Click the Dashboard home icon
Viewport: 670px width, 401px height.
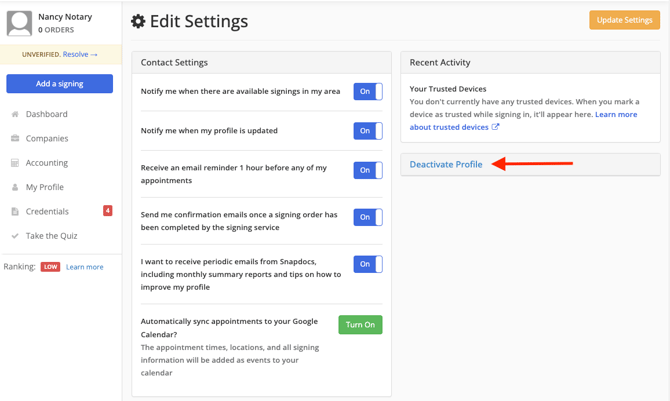pyautogui.click(x=15, y=114)
